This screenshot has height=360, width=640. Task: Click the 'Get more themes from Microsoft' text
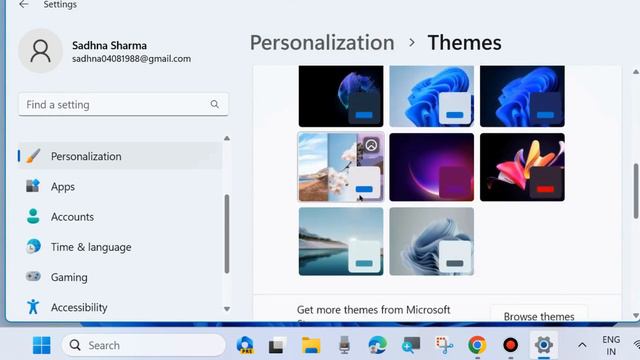coord(373,310)
